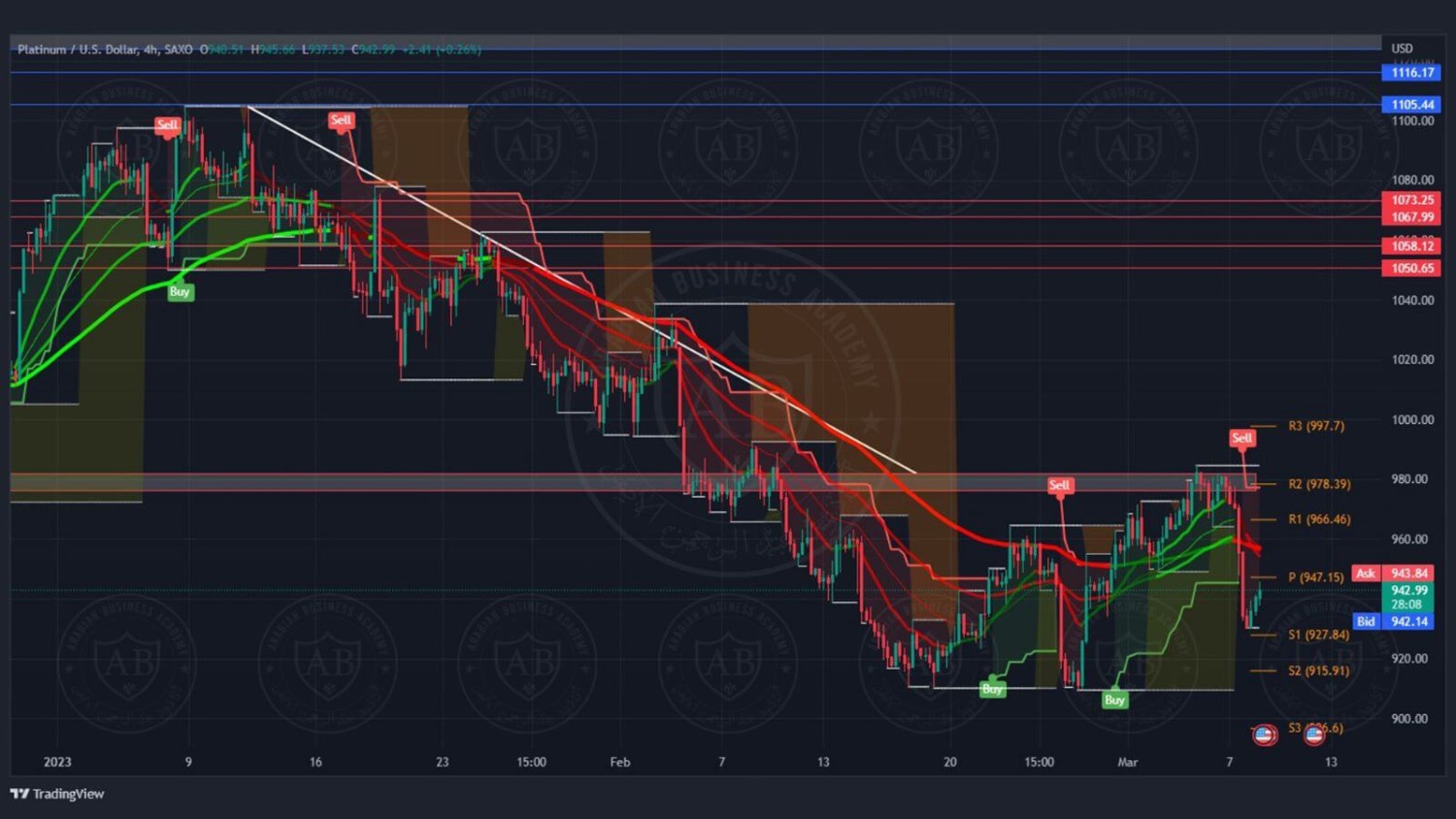1456x819 pixels.
Task: Open the USD currency selector on price axis
Action: 1402,49
